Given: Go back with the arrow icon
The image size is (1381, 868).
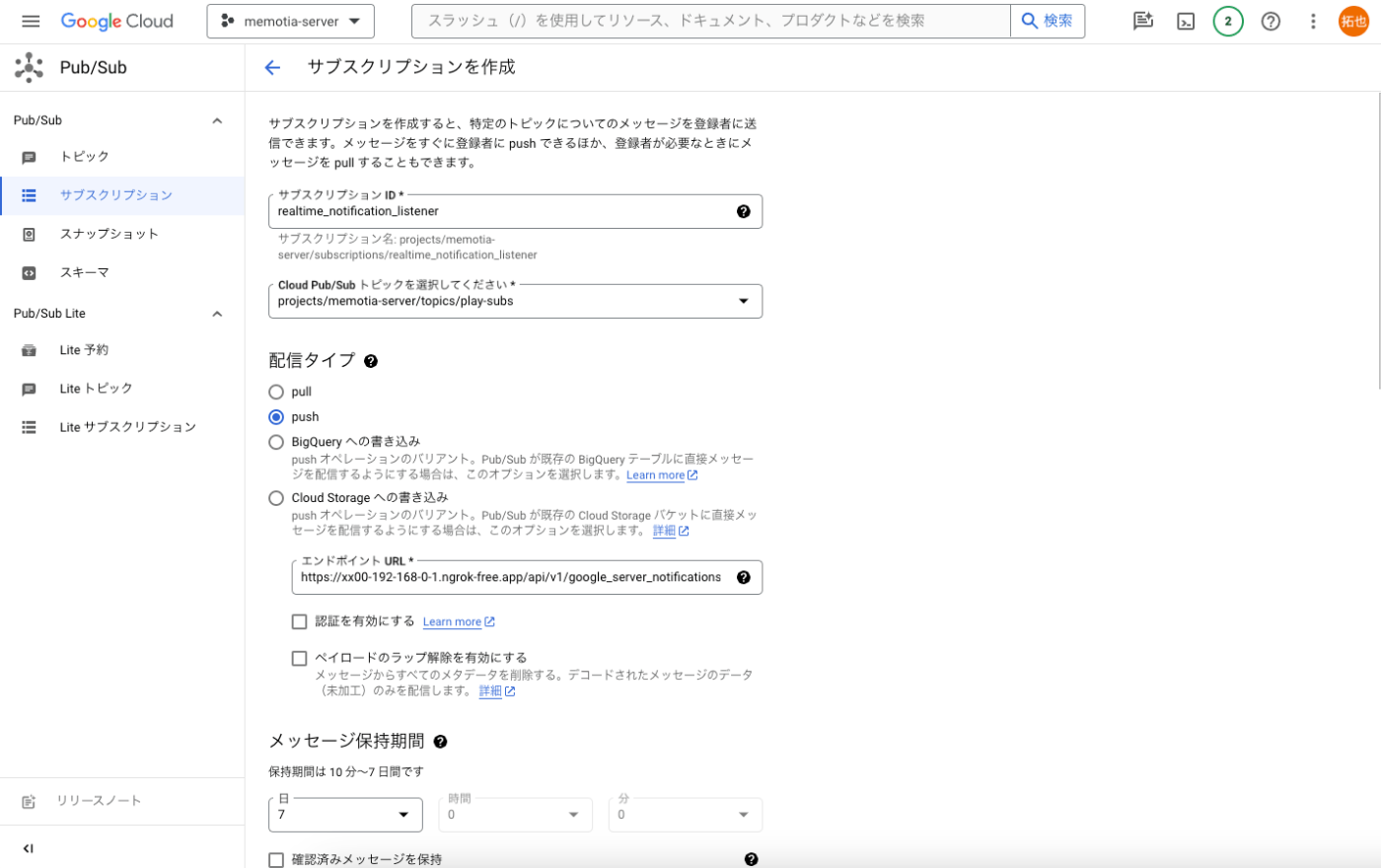Looking at the screenshot, I should pos(273,67).
